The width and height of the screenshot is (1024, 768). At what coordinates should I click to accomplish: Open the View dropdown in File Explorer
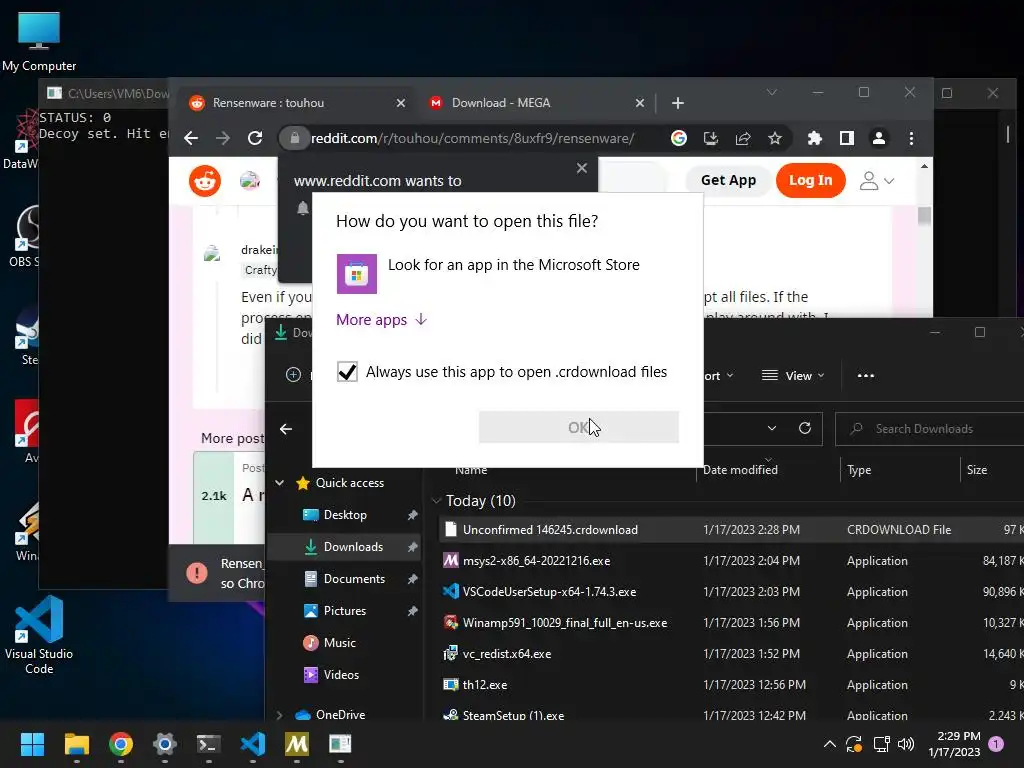point(793,376)
